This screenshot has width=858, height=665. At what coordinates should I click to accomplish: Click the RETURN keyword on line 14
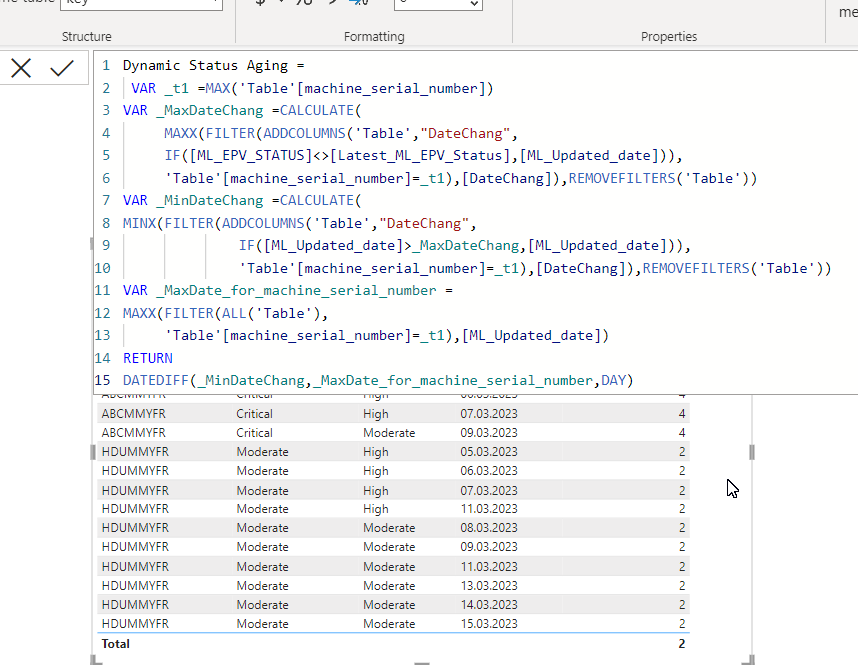148,358
